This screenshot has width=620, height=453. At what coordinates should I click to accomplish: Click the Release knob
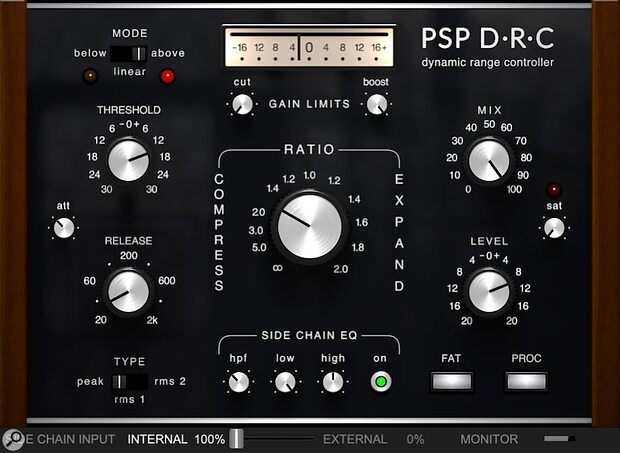(x=129, y=292)
